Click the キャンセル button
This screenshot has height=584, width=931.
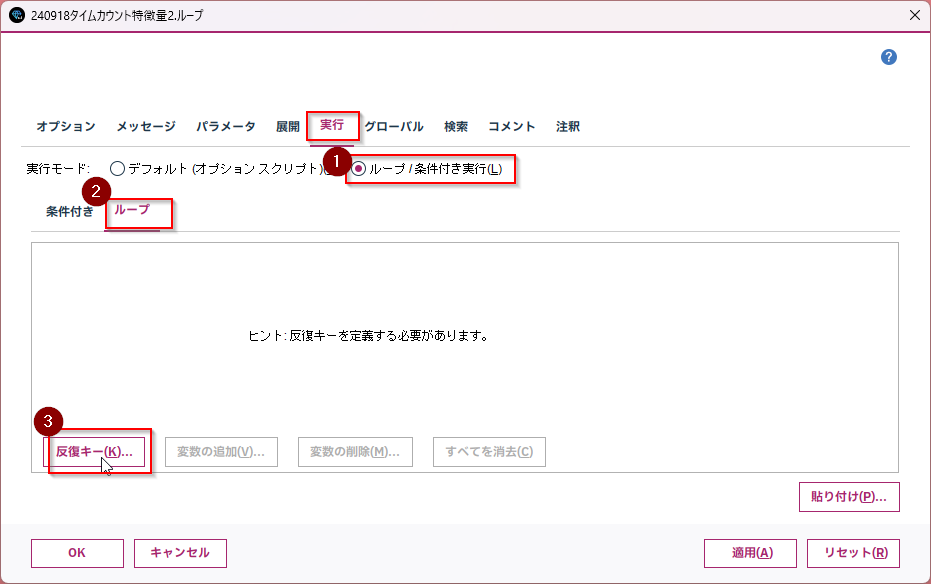[x=180, y=553]
